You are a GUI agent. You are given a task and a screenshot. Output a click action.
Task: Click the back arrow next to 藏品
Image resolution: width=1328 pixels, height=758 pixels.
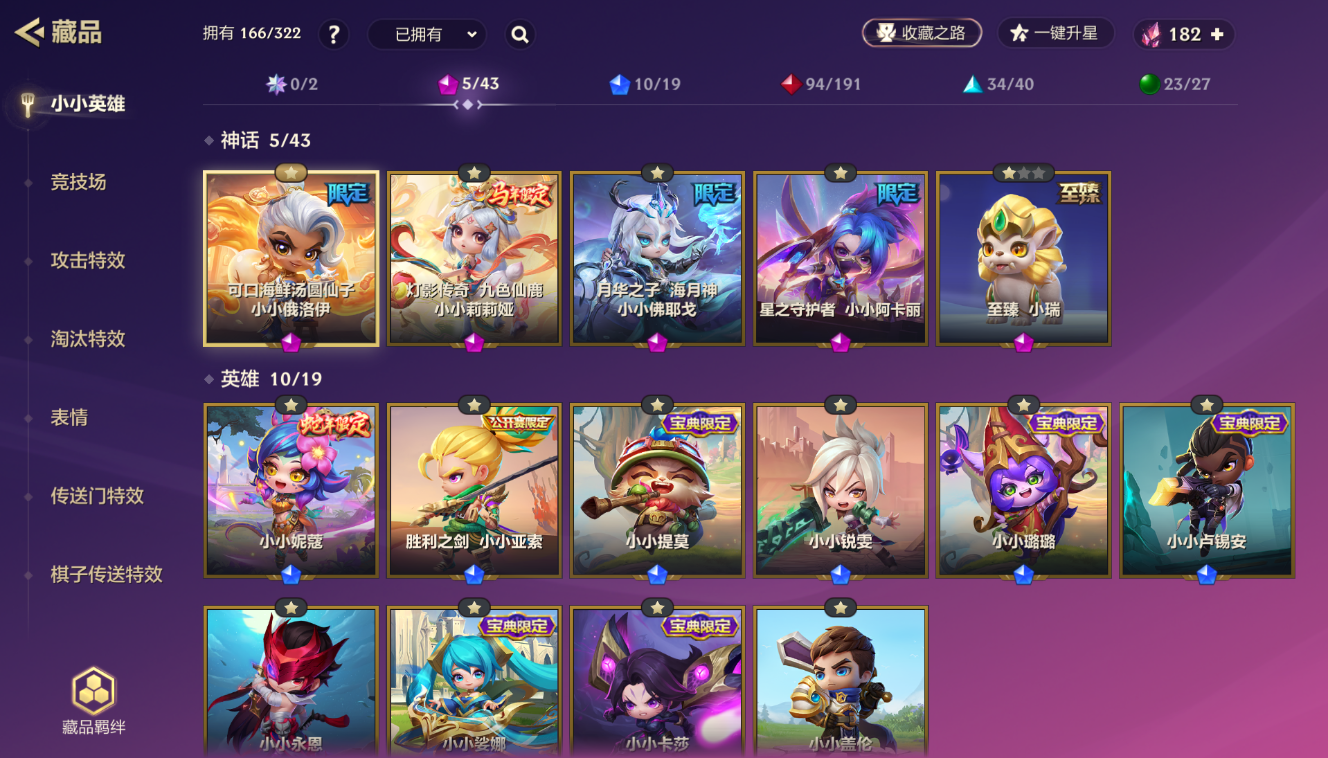pos(27,32)
